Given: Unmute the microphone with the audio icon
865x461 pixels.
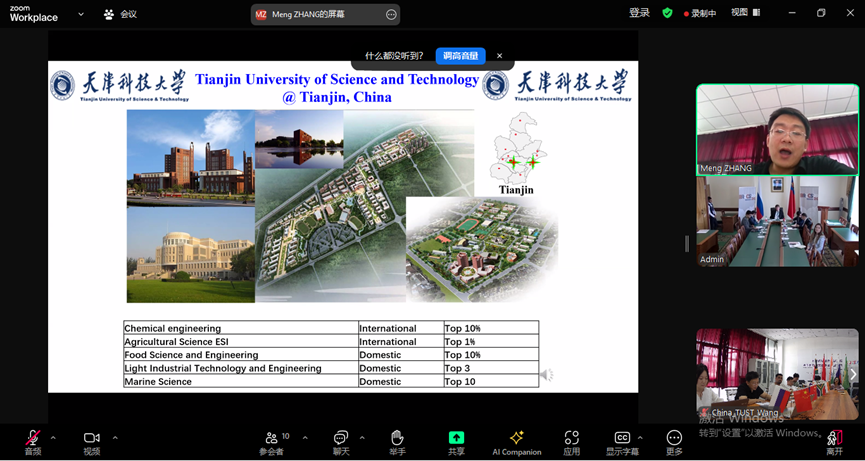Looking at the screenshot, I should pos(33,438).
